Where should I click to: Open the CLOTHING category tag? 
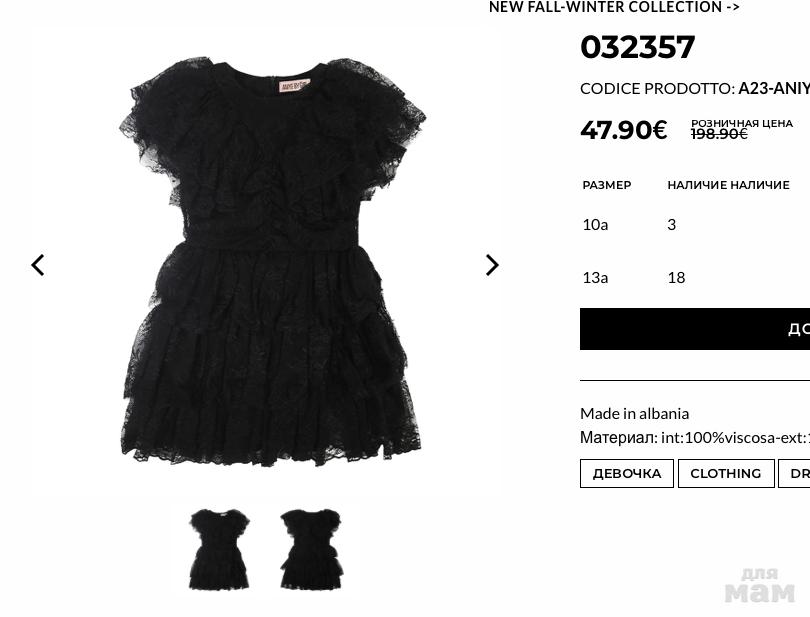click(726, 473)
